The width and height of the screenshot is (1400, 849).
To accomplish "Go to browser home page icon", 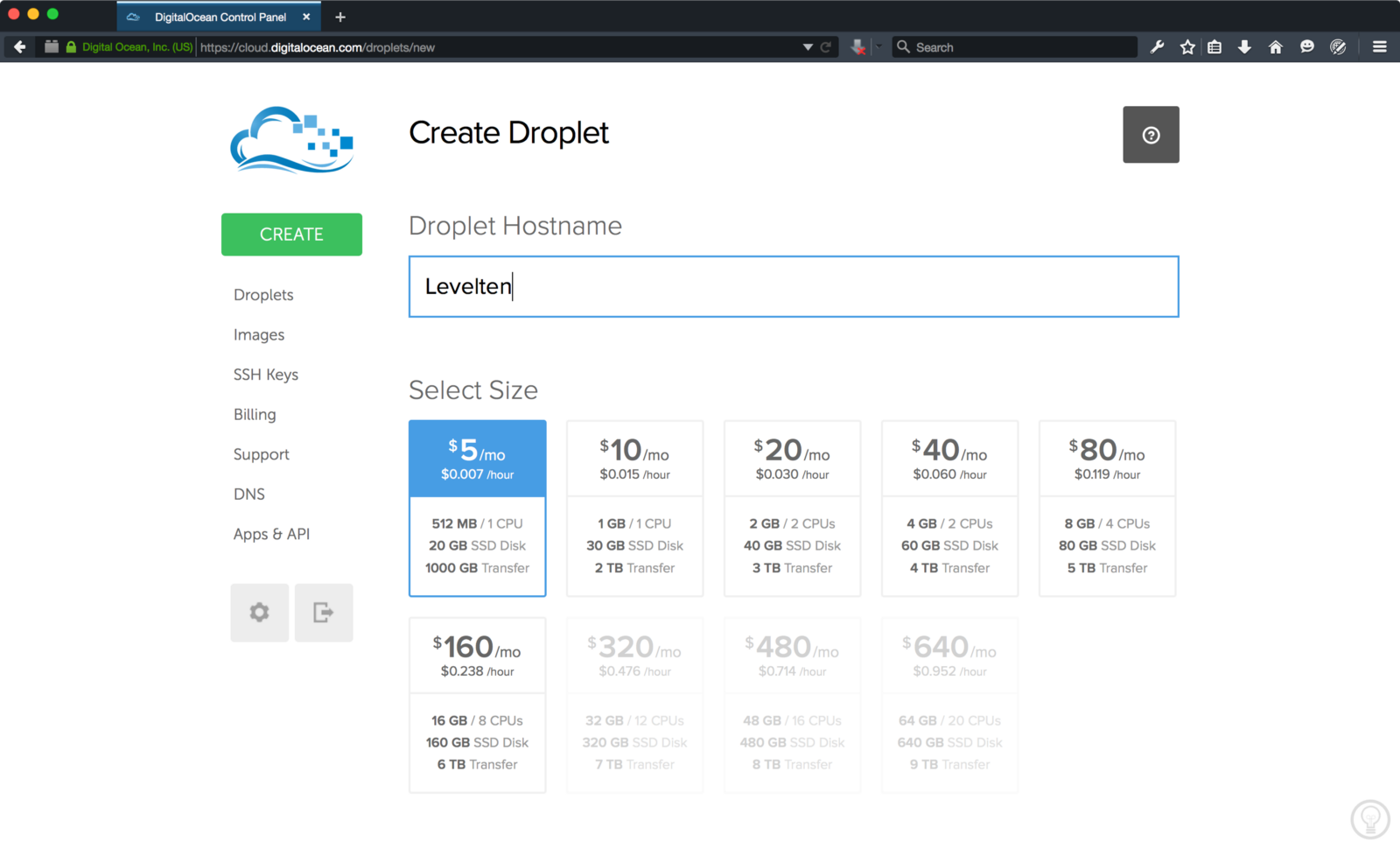I will (1275, 47).
